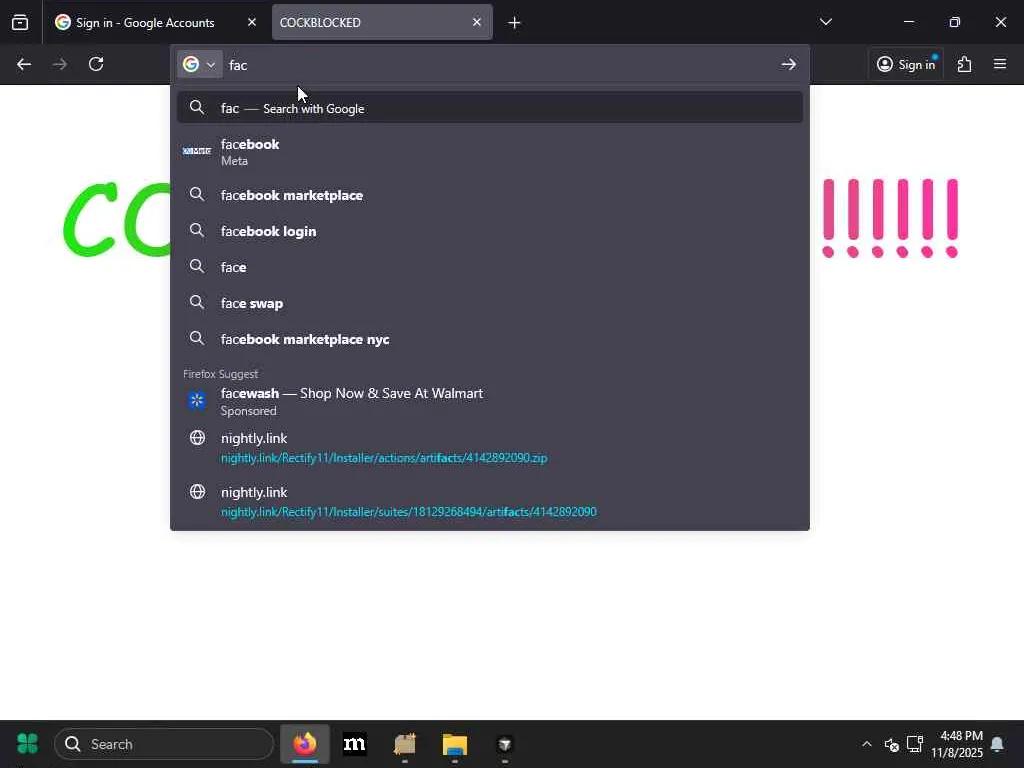Open the notifications bell icon

click(997, 744)
